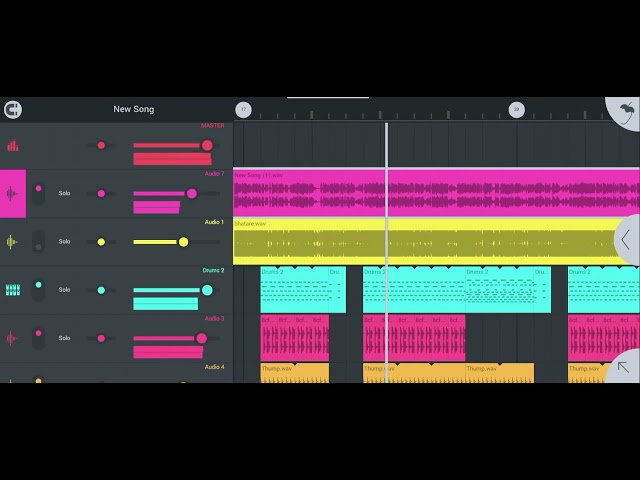Open the FL Studio fruit logo menu
The image size is (640, 480).
coord(624,113)
